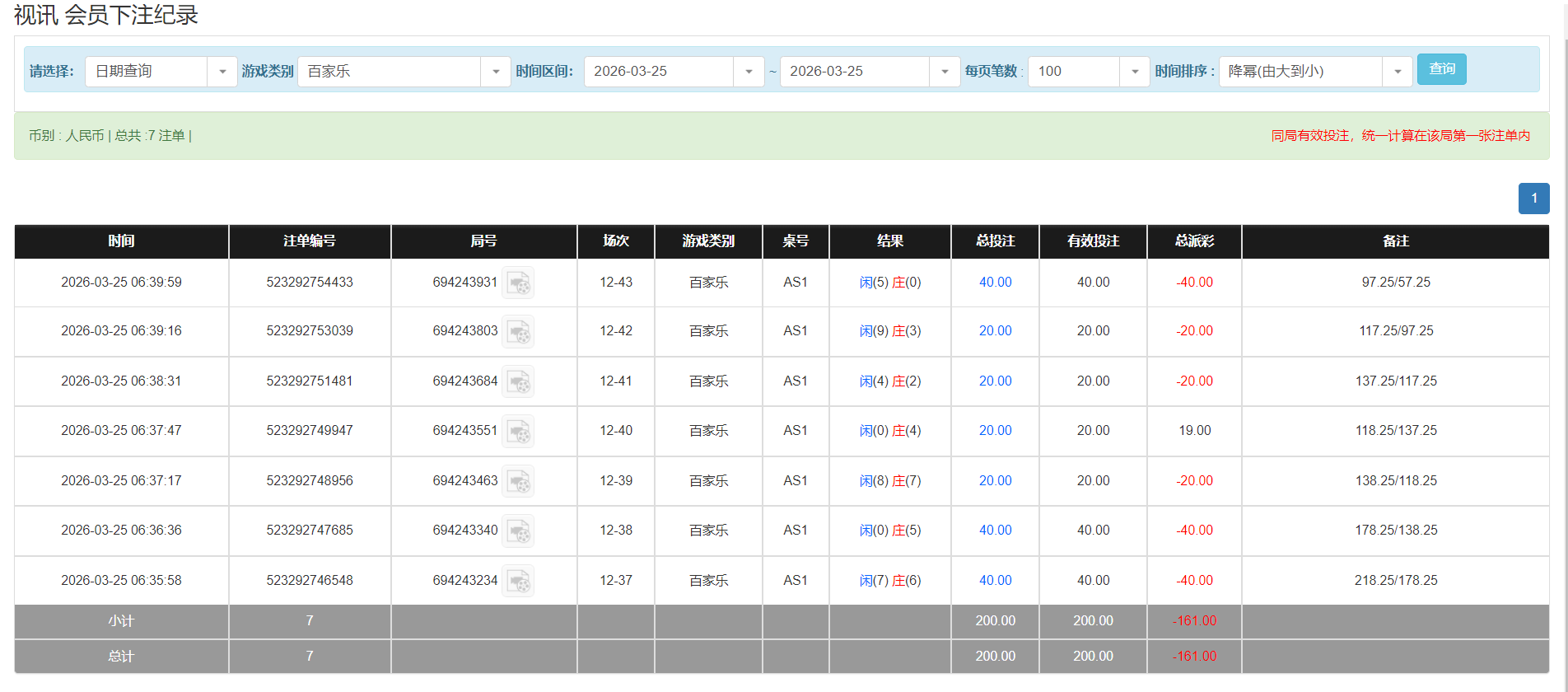Screen dimensions: 1568x692
Task: View replay icon for round 694243340
Action: tap(518, 531)
